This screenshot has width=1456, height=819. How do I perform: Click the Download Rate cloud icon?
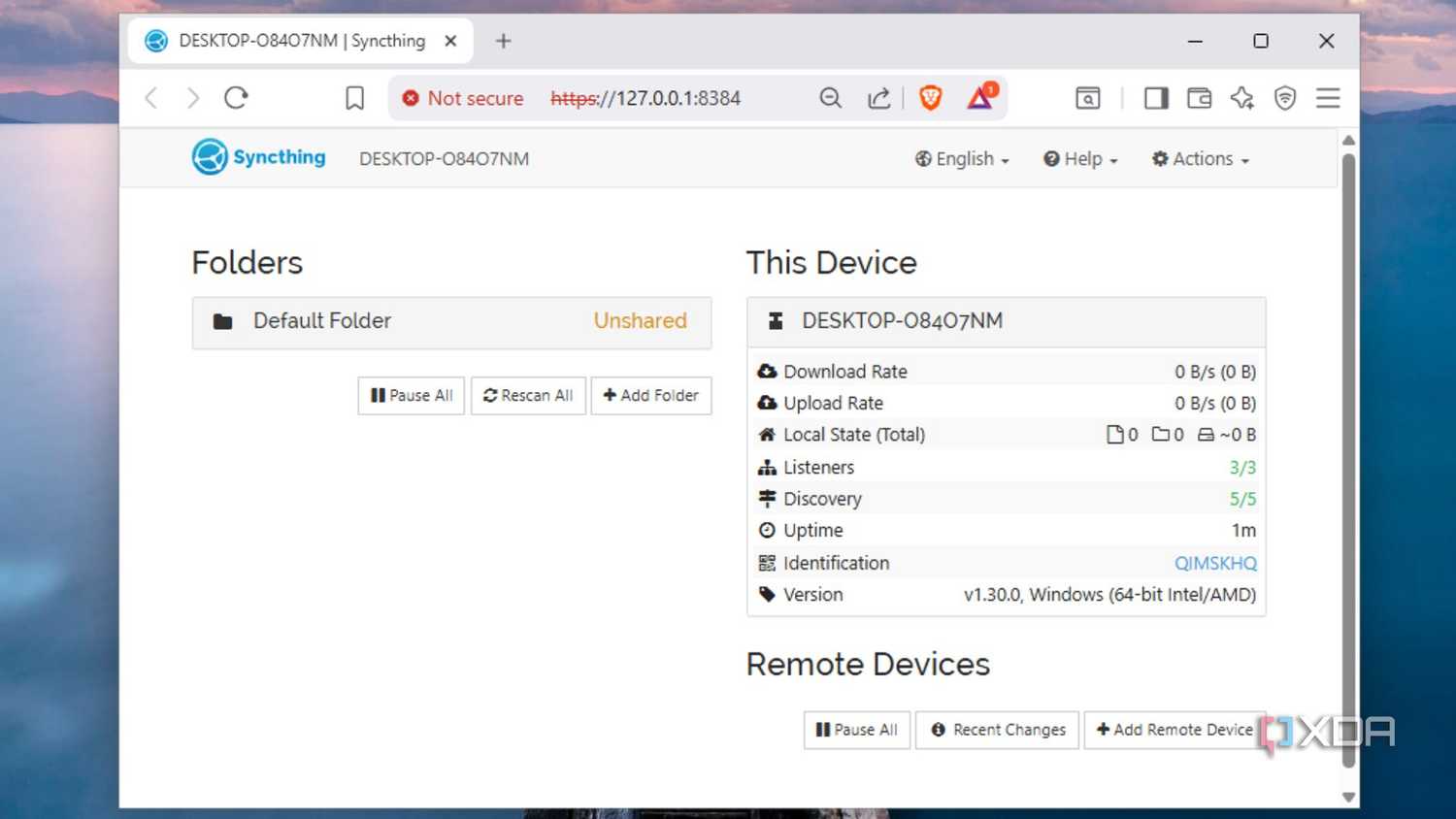tap(767, 372)
